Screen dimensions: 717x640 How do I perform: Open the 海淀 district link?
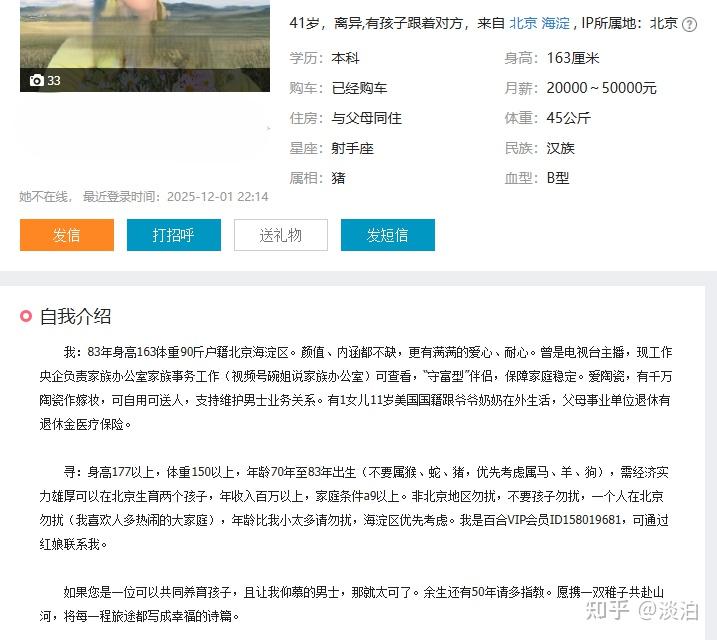click(x=556, y=23)
